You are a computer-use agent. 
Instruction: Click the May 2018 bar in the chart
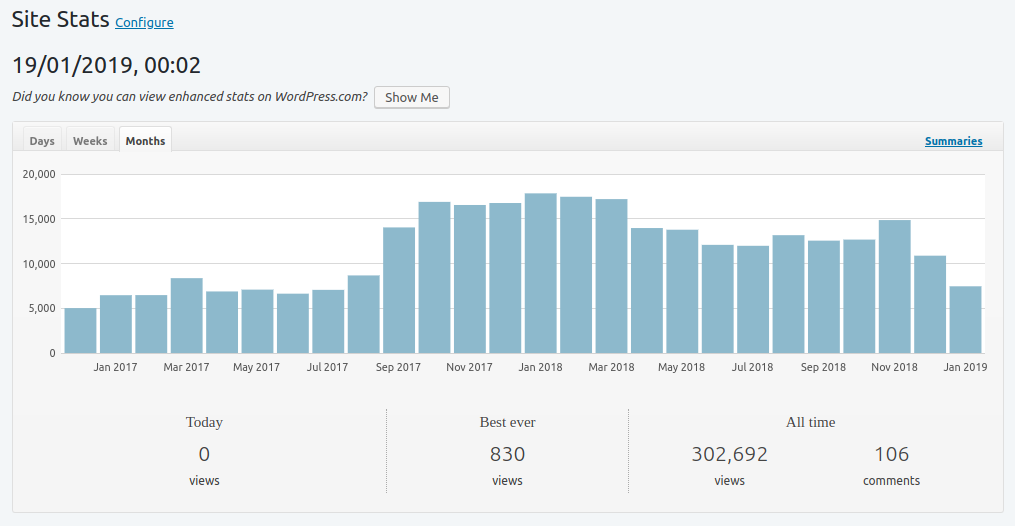(682, 292)
